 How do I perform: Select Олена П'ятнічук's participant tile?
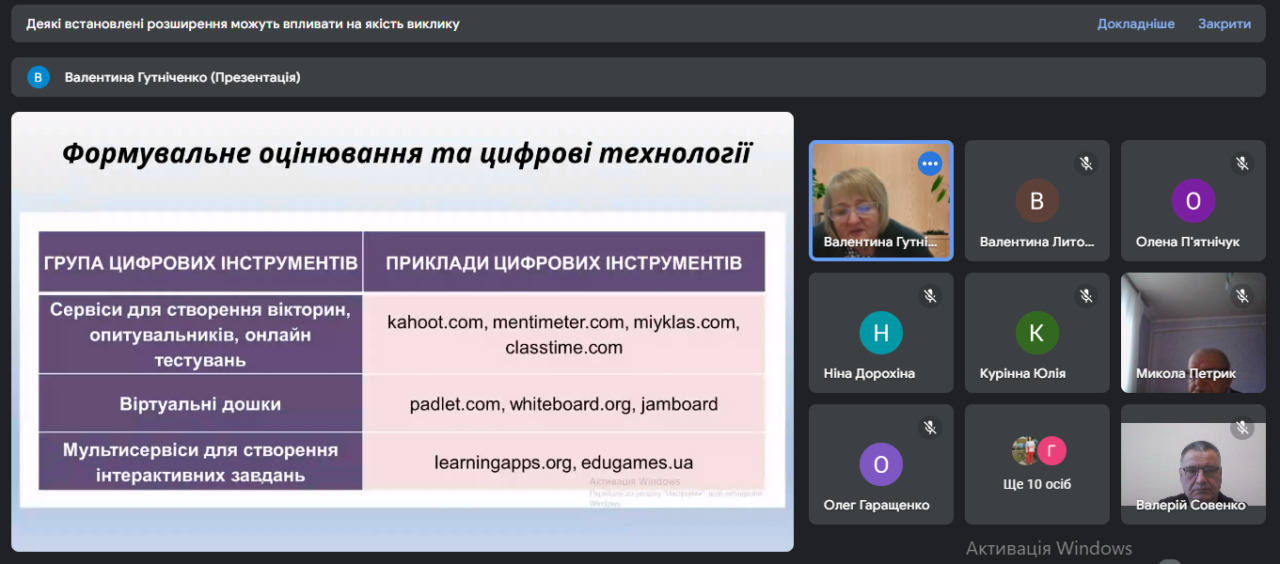pyautogui.click(x=1193, y=200)
